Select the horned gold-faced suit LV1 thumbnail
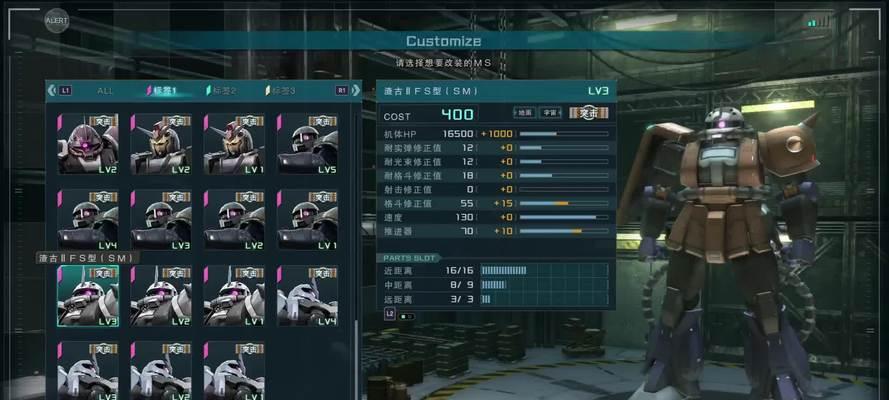 tap(234, 144)
